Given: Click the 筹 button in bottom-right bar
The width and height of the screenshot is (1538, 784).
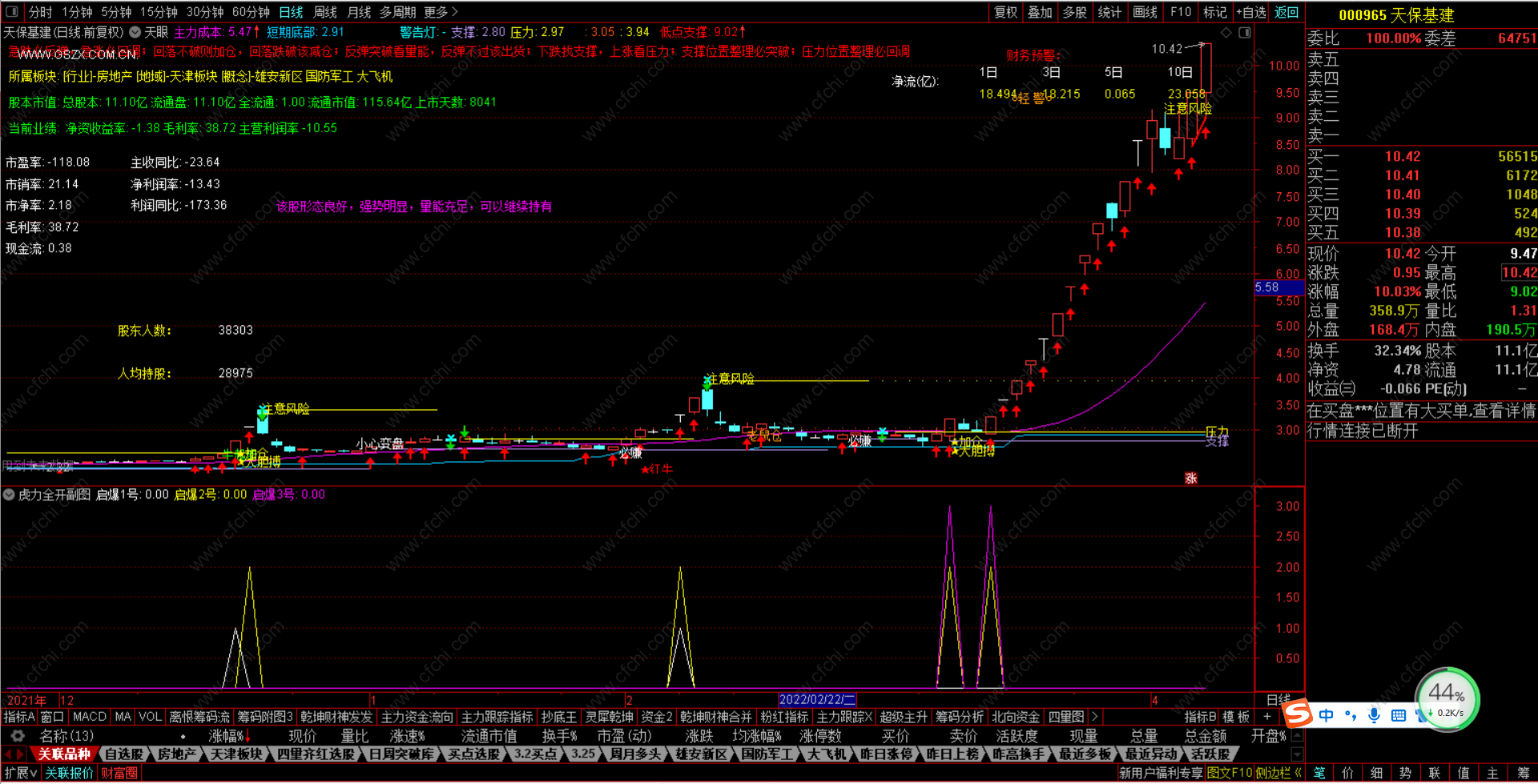Looking at the screenshot, I should (x=1524, y=773).
